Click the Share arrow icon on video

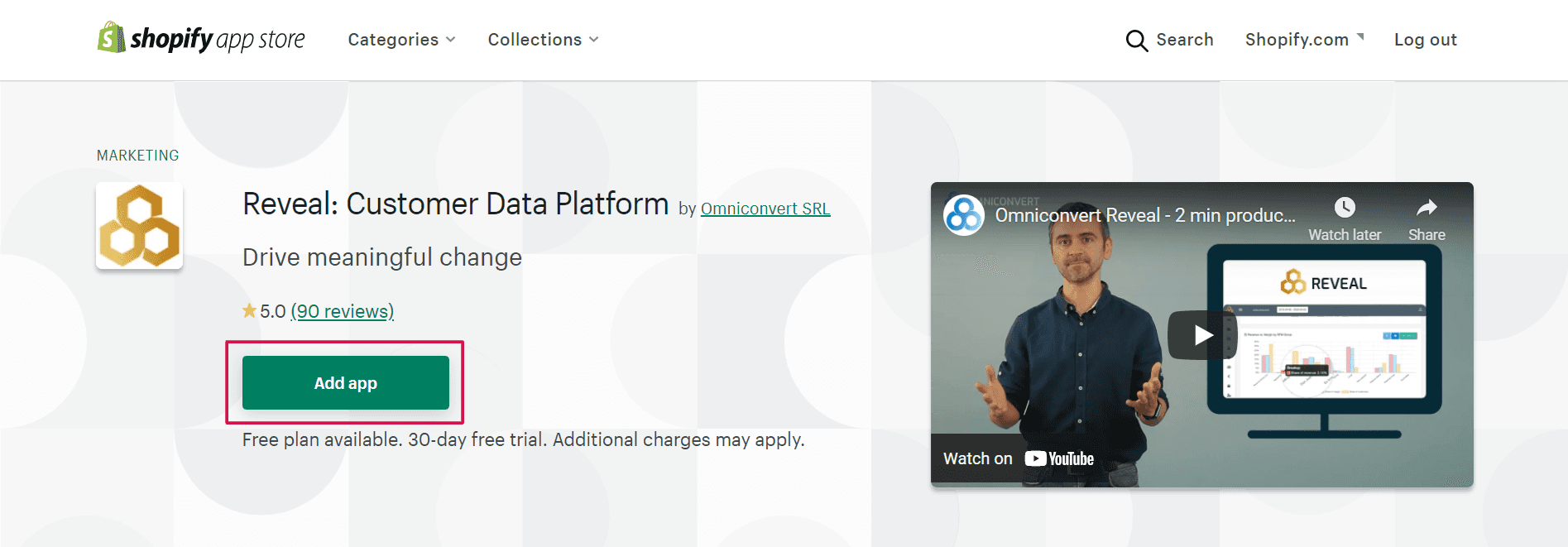click(1427, 208)
